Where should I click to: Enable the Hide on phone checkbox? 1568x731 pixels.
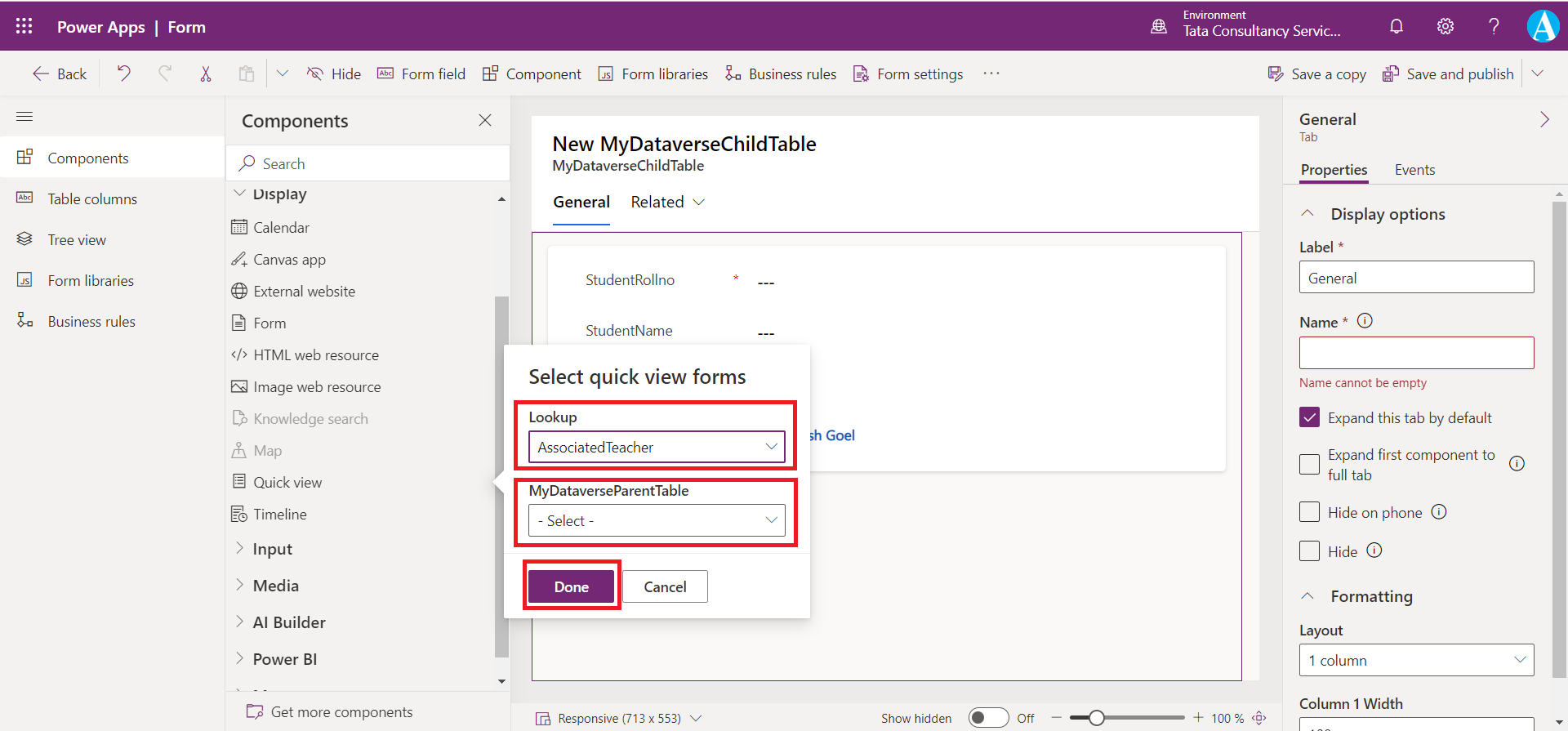pos(1309,512)
